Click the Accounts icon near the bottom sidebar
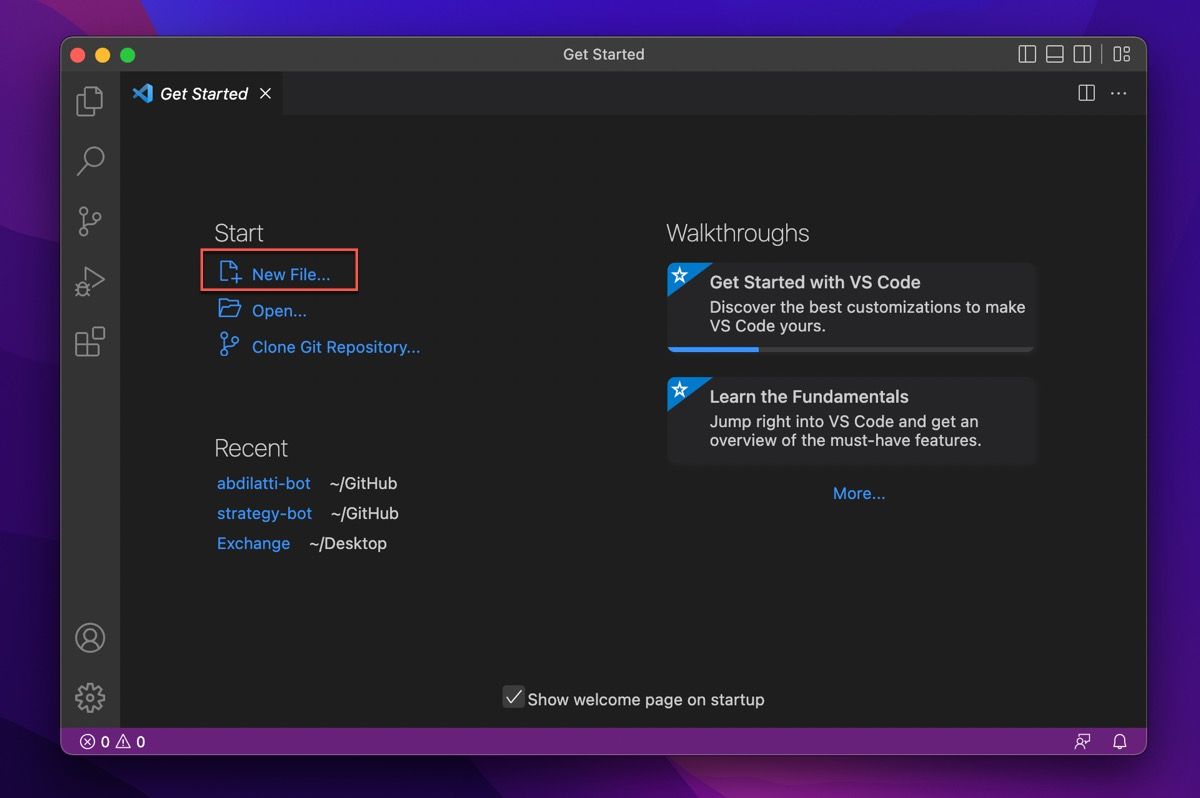 click(x=90, y=637)
